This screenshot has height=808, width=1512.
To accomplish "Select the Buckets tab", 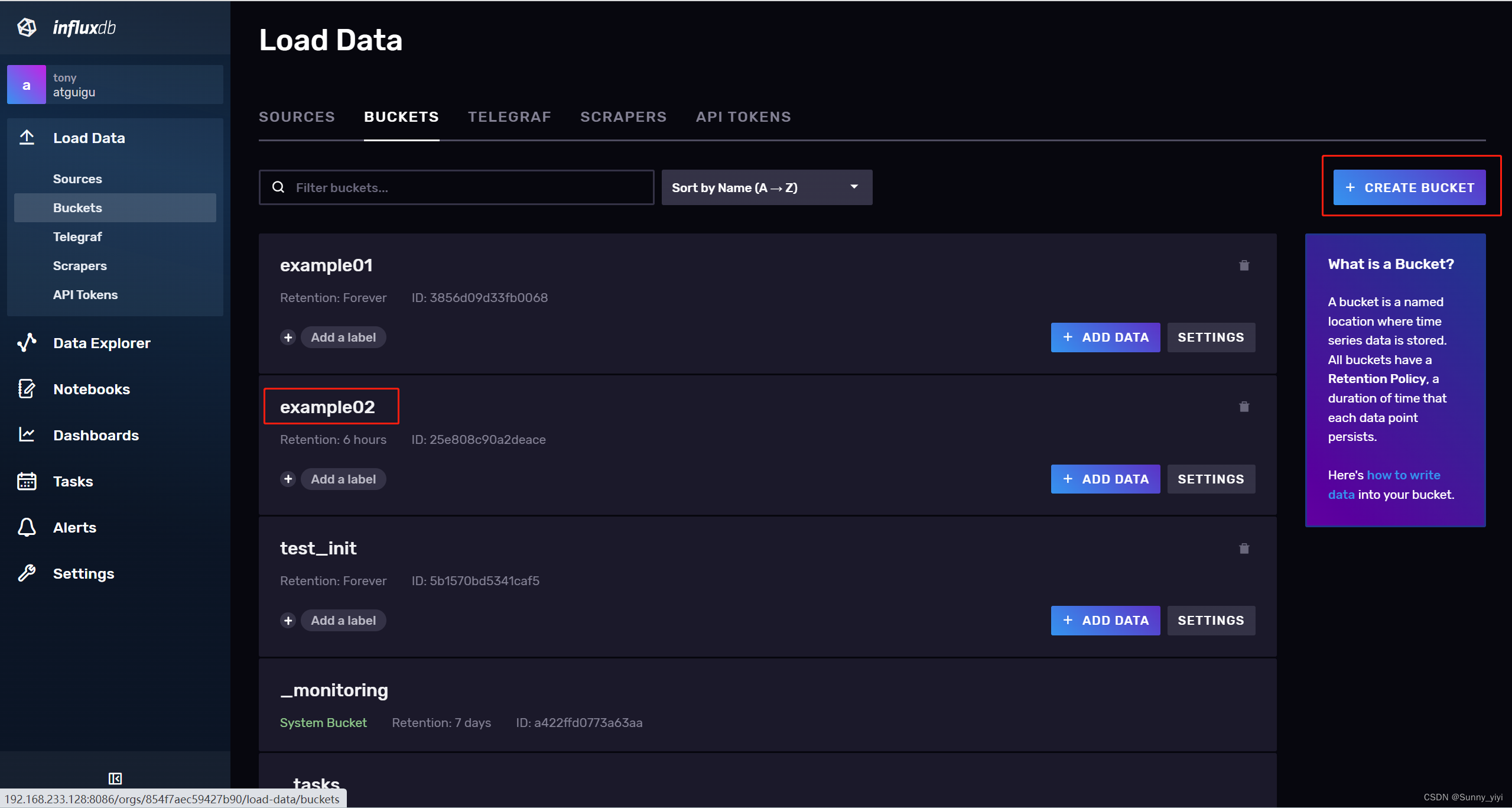I will coord(401,117).
